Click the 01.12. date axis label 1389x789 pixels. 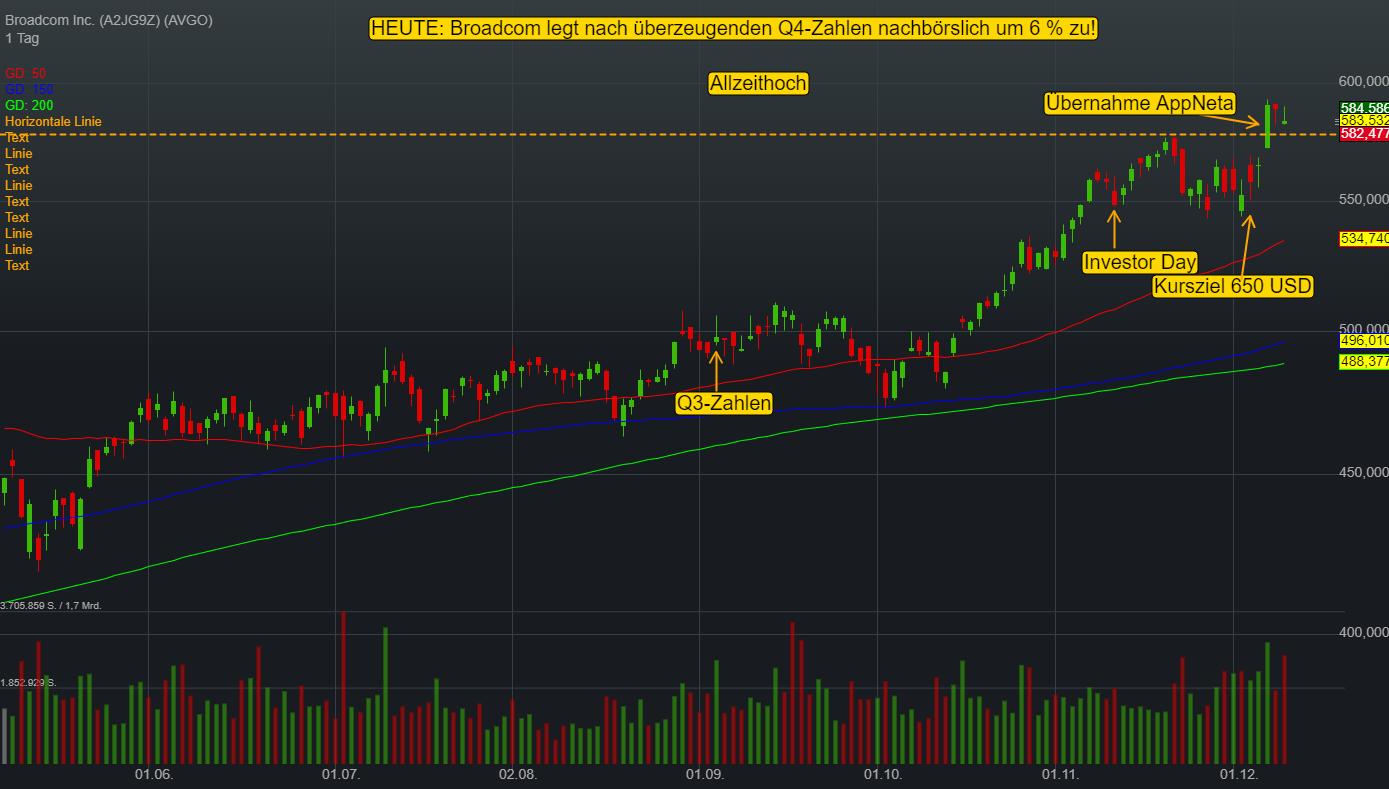coord(1238,775)
